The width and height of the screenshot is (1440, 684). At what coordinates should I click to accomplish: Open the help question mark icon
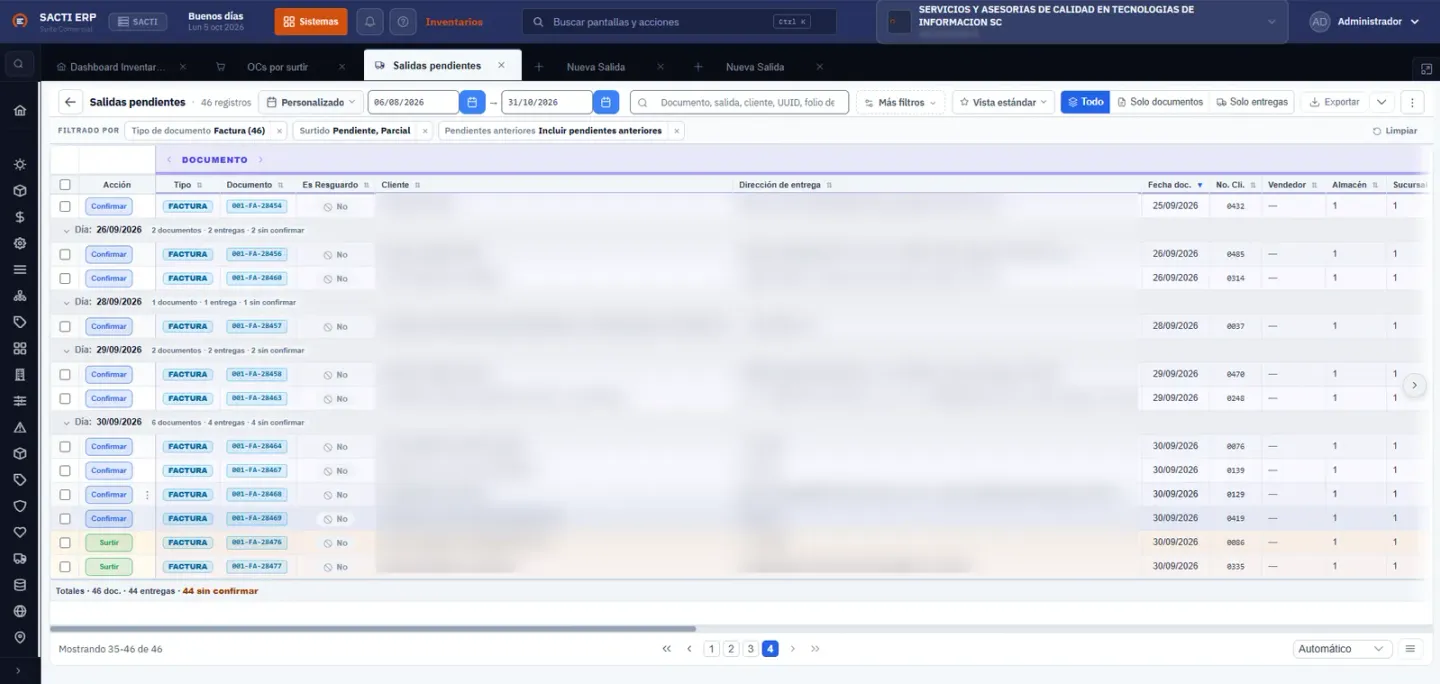403,21
